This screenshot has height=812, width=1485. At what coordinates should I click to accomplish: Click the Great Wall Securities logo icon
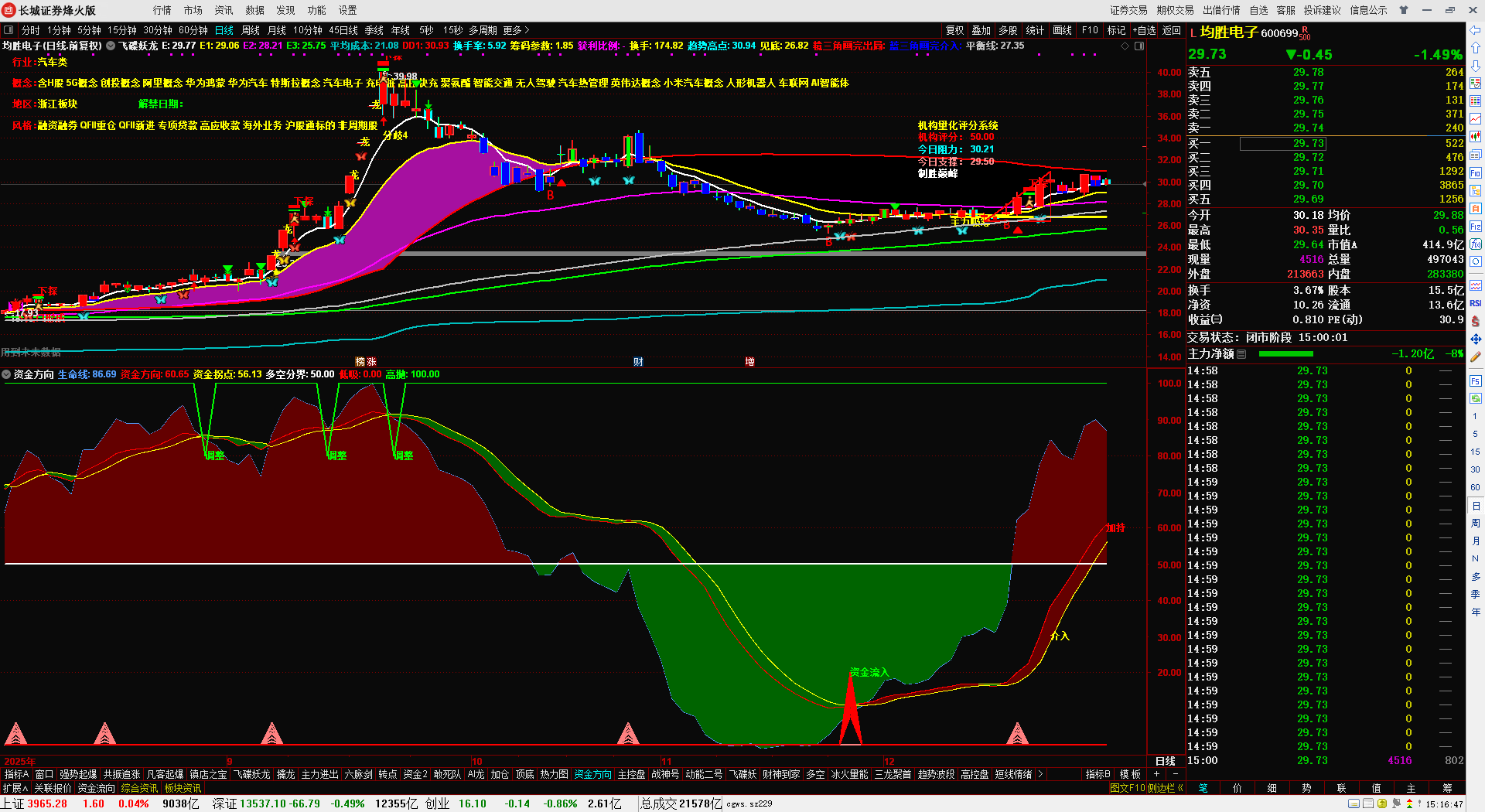[x=9, y=10]
